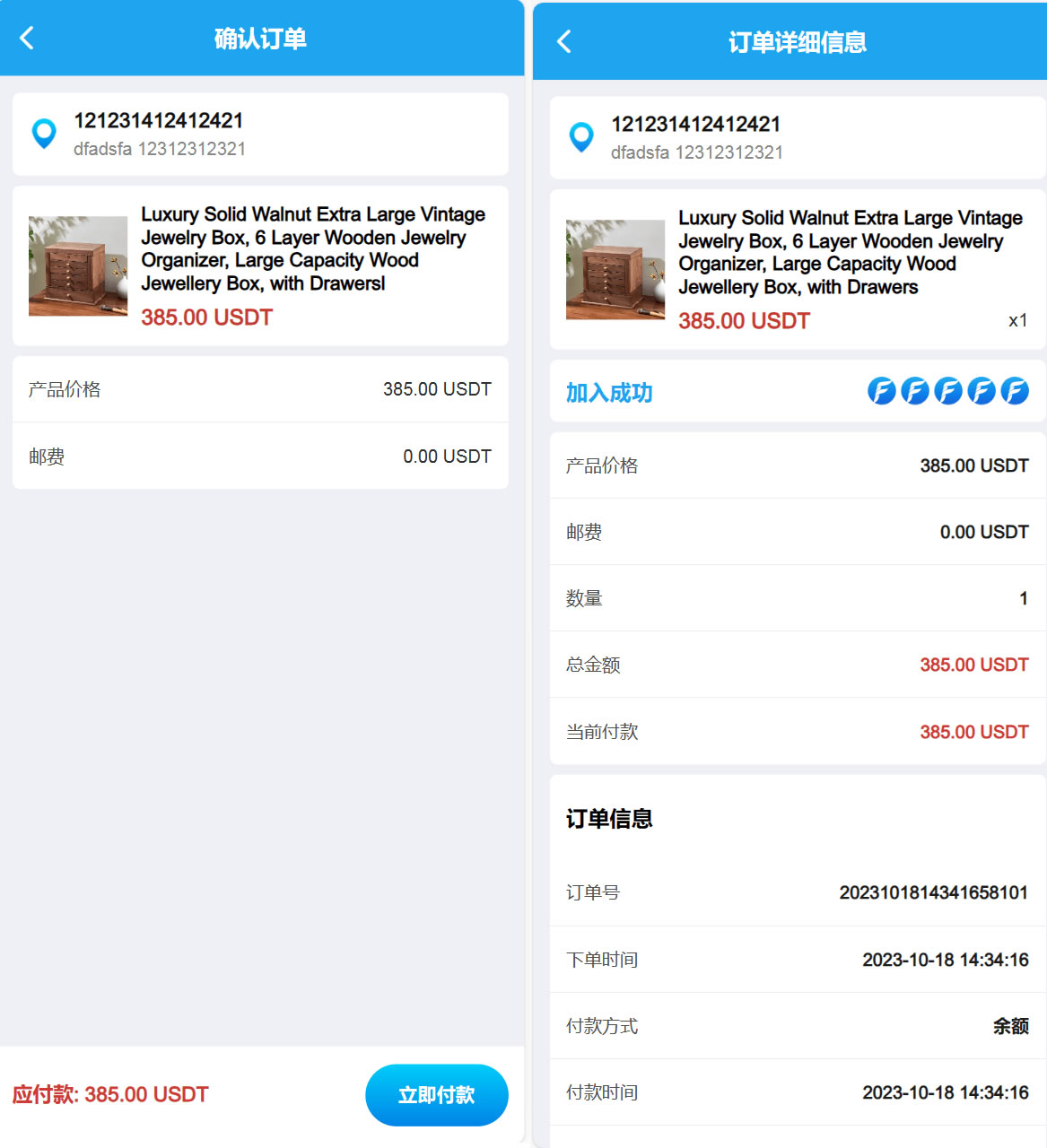Click the first F badge beside 加入成功
Screen dimensions: 1047x1148
881,391
